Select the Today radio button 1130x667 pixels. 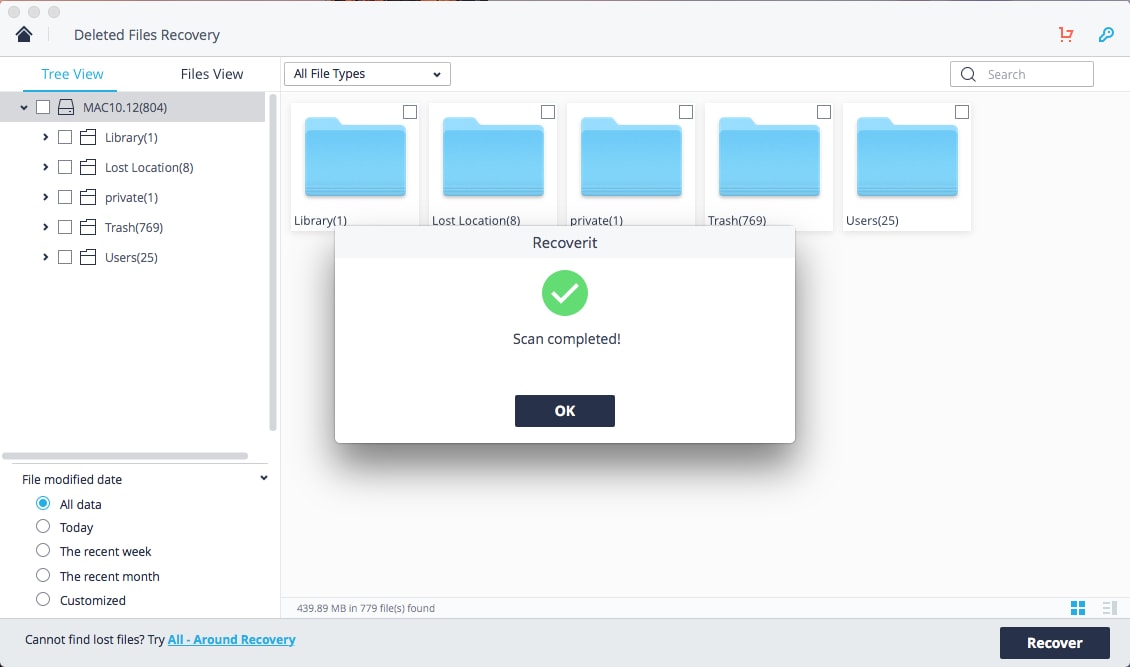click(x=43, y=527)
